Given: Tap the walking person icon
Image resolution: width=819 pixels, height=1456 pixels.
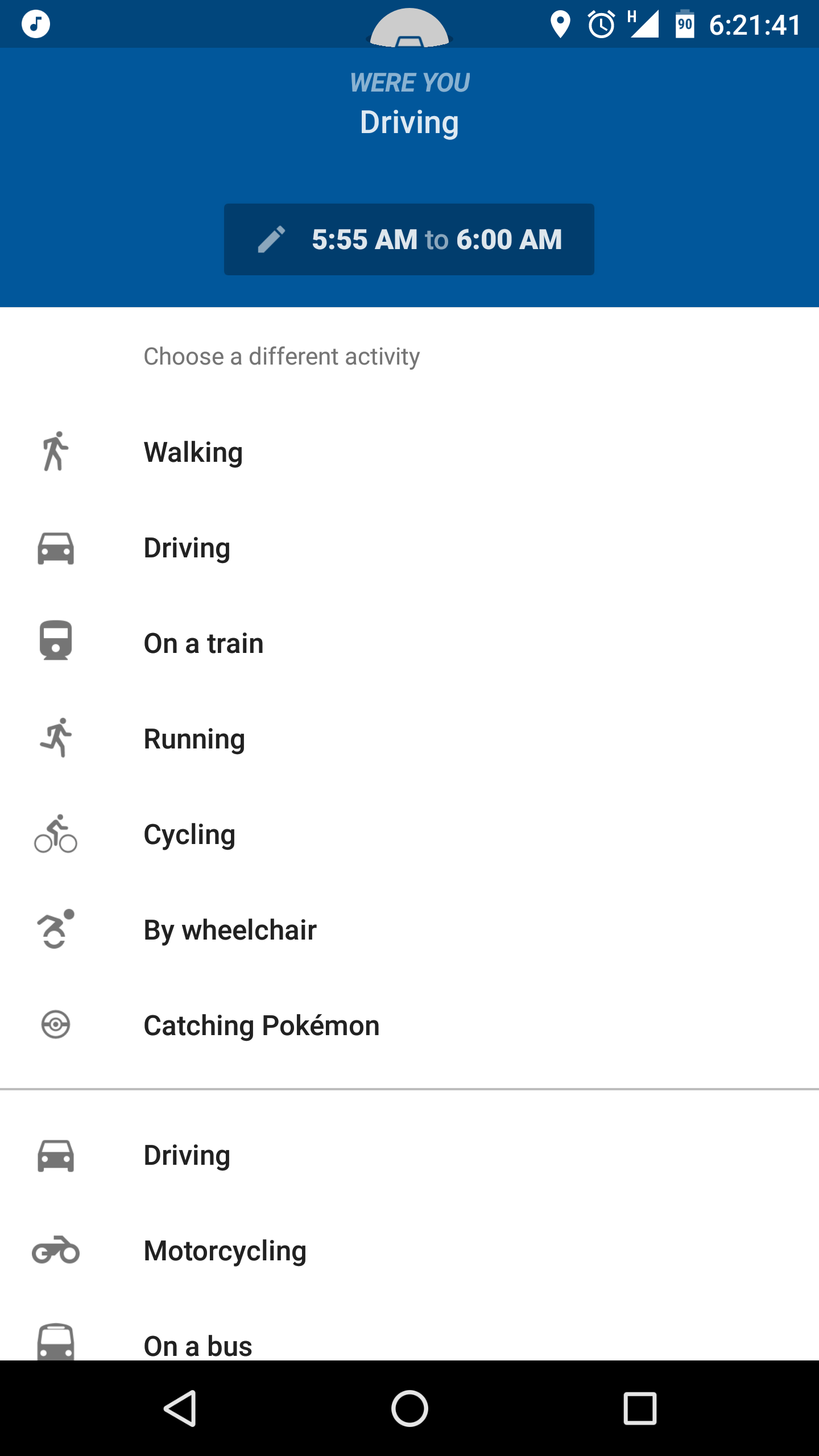Looking at the screenshot, I should click(56, 452).
